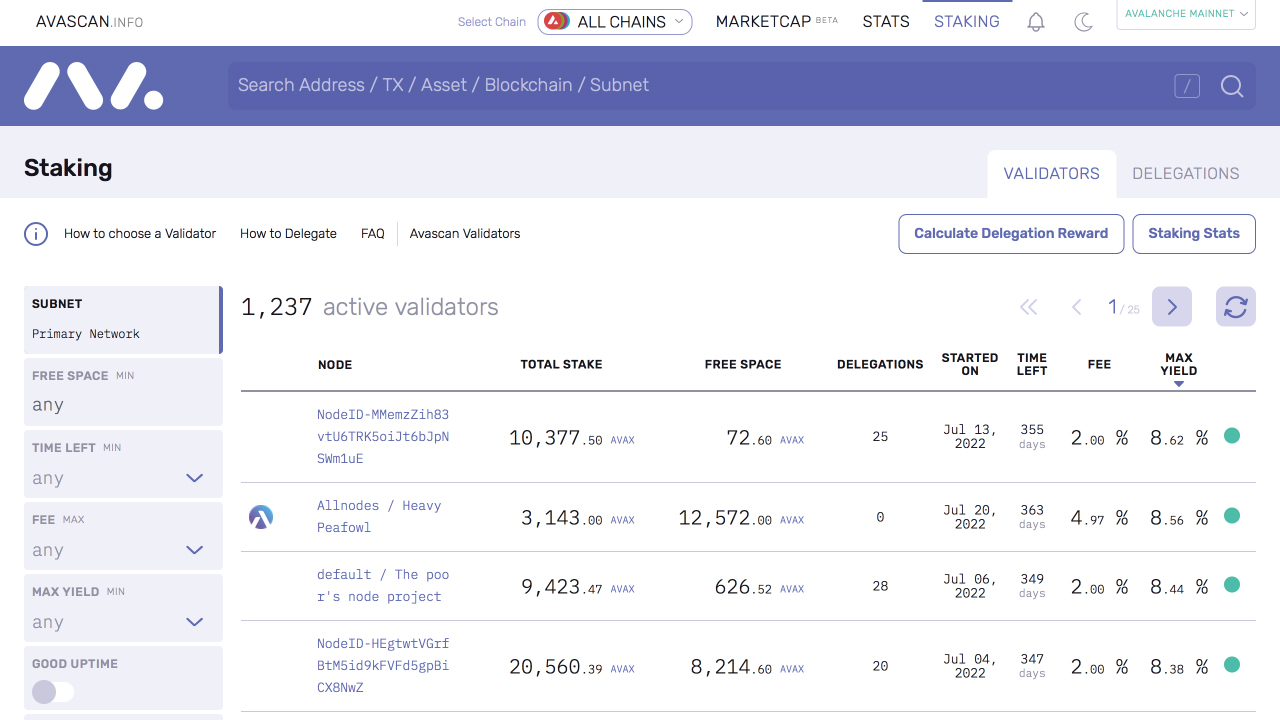Open Avascan Validators link

point(465,234)
